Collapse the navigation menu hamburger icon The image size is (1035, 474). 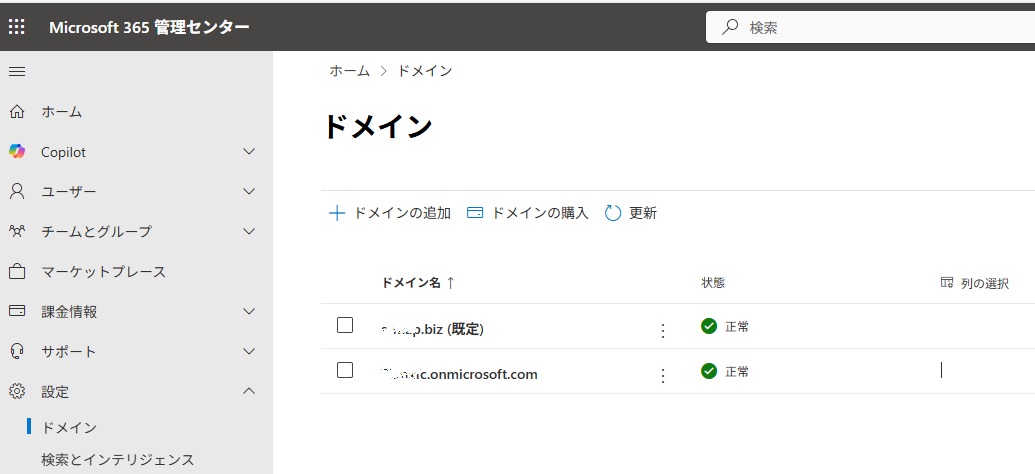pos(17,71)
